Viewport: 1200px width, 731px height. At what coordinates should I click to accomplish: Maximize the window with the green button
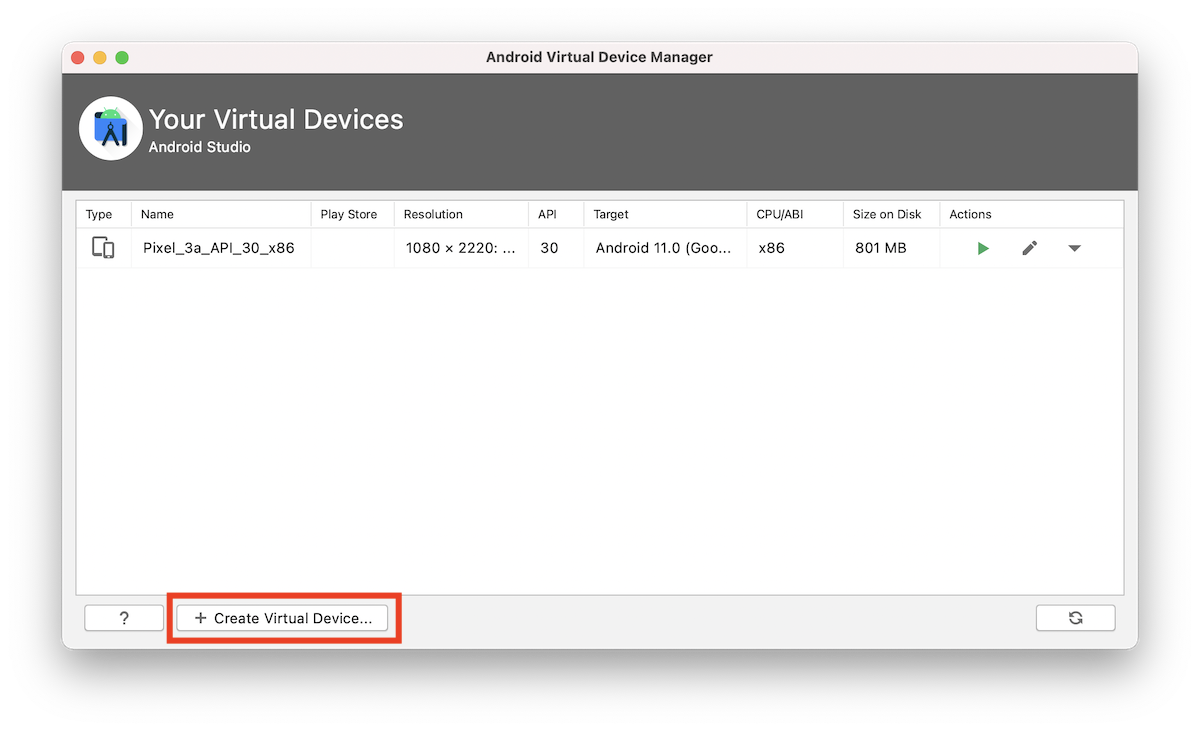click(122, 57)
